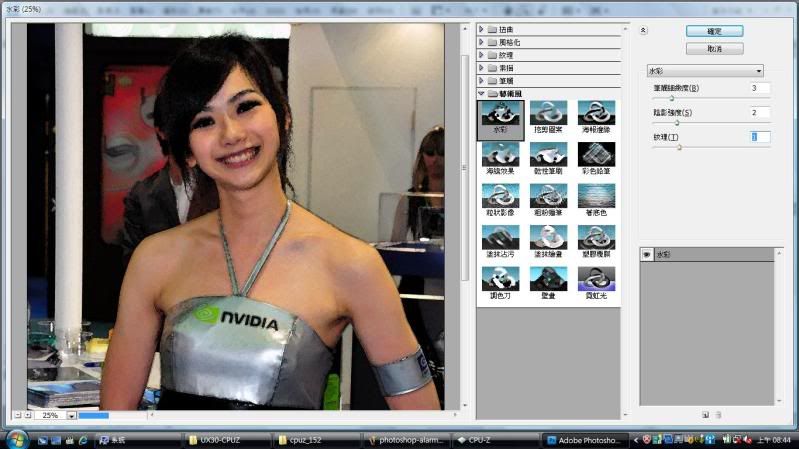Show hidden tray icons arrow
Viewport: 799px width, 449px height.
pyautogui.click(x=636, y=440)
